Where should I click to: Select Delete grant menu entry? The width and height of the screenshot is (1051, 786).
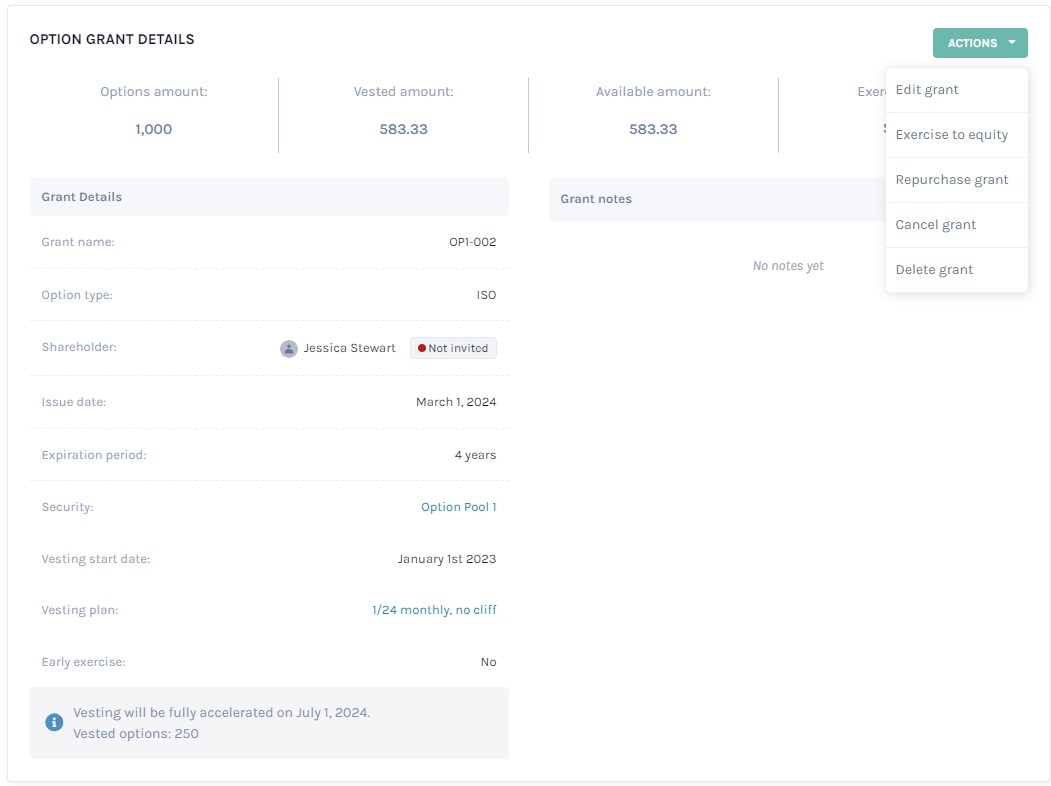pos(956,269)
